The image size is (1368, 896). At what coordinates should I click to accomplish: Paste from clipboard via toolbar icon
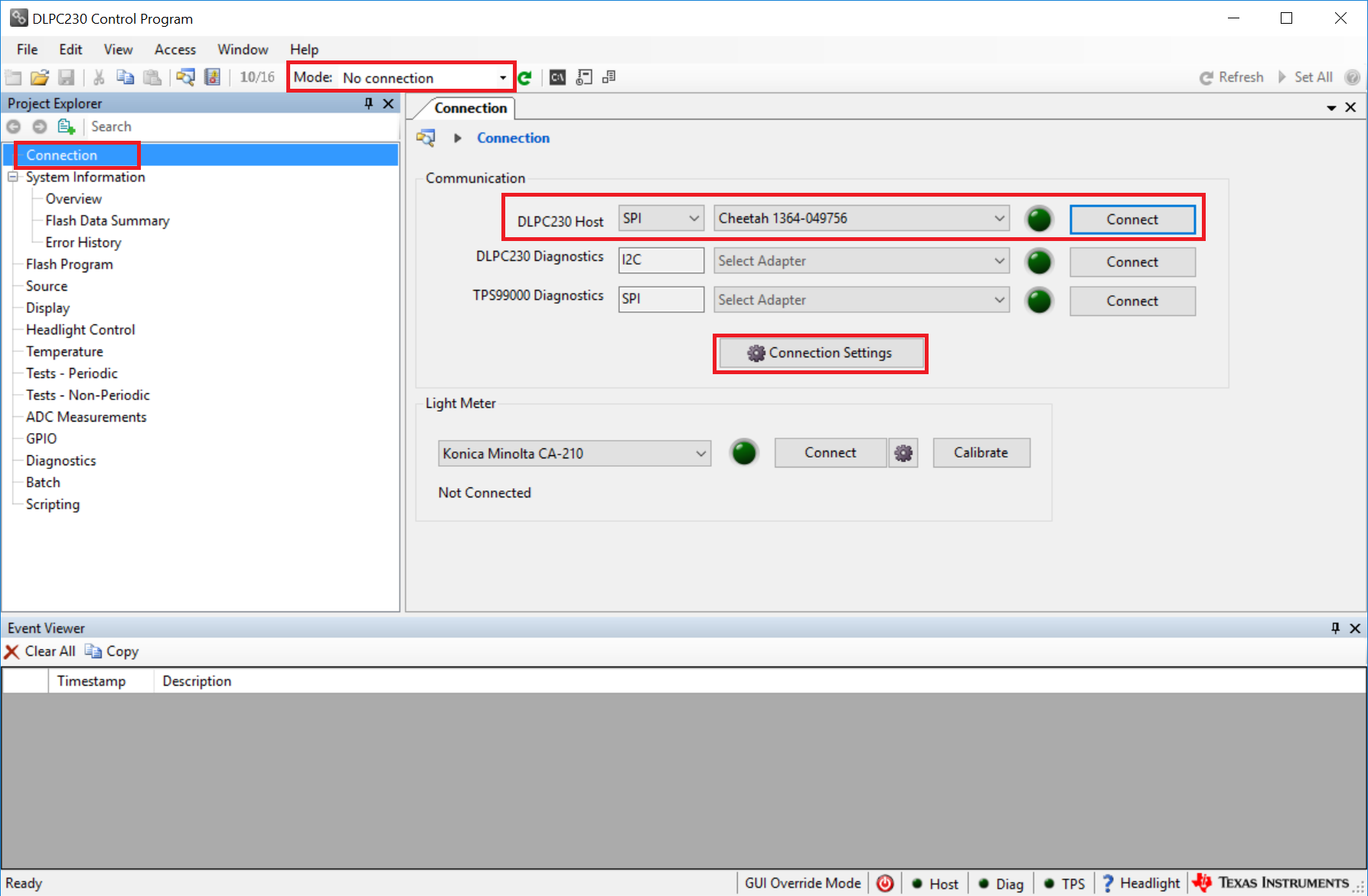coord(152,77)
